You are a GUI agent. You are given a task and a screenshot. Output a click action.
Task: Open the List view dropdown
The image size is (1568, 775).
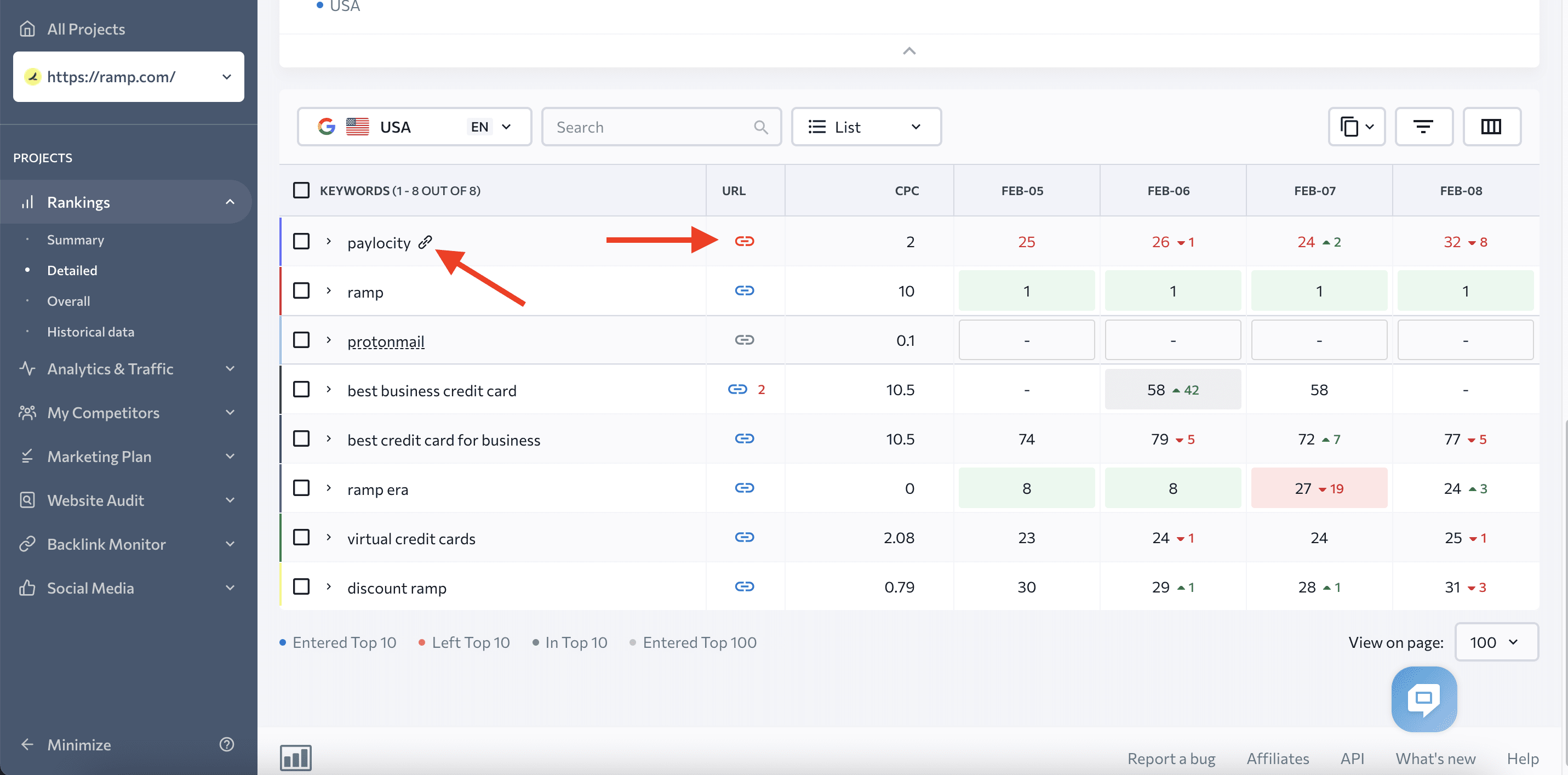(x=866, y=127)
